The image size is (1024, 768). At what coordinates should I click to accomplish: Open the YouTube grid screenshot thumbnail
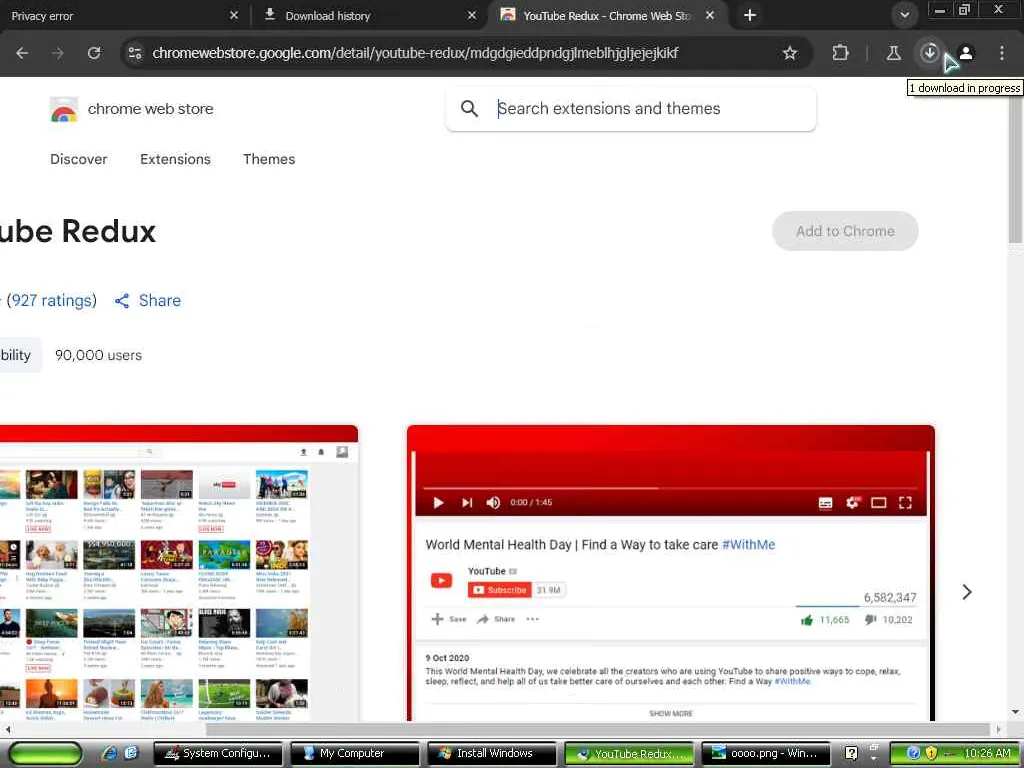(179, 573)
